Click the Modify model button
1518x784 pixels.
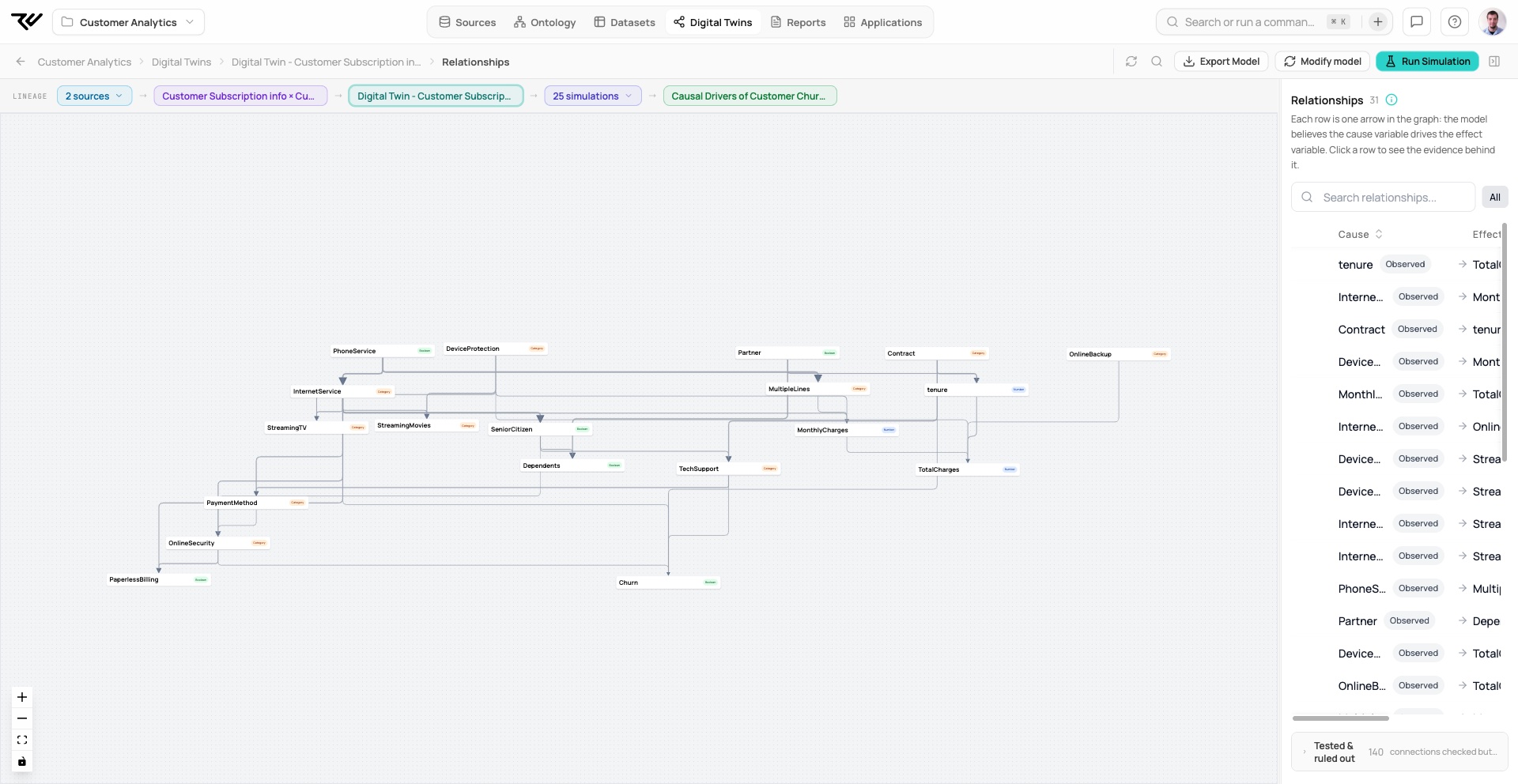1323,62
